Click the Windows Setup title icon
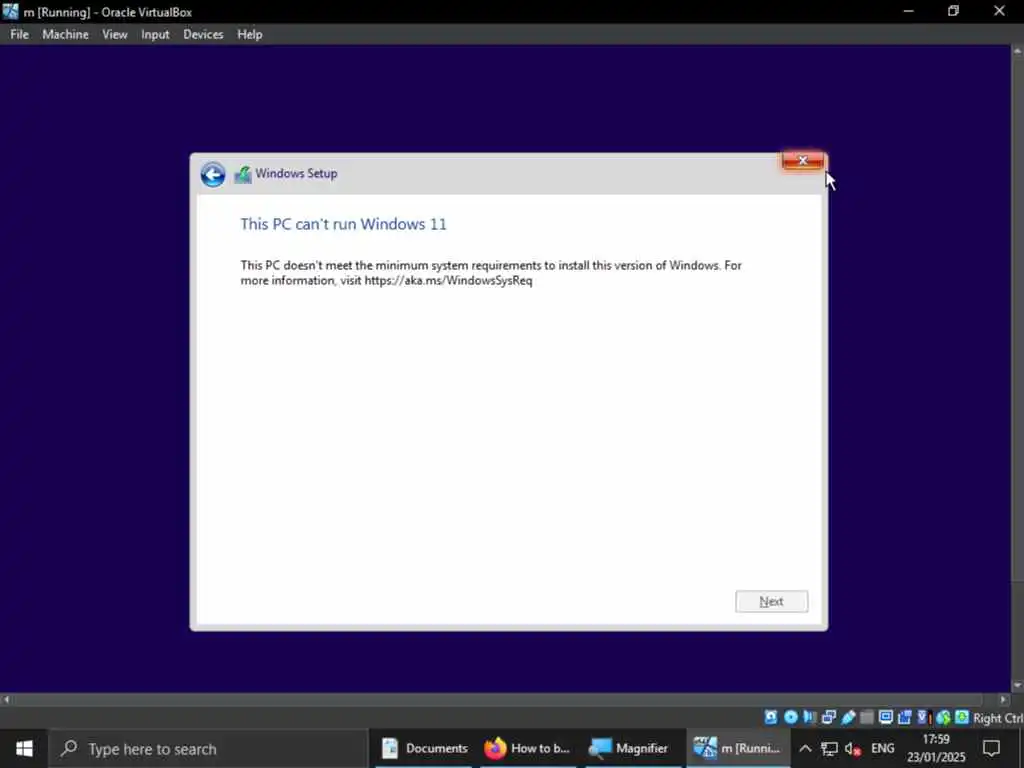Screen dimensions: 1024x768 tap(243, 174)
